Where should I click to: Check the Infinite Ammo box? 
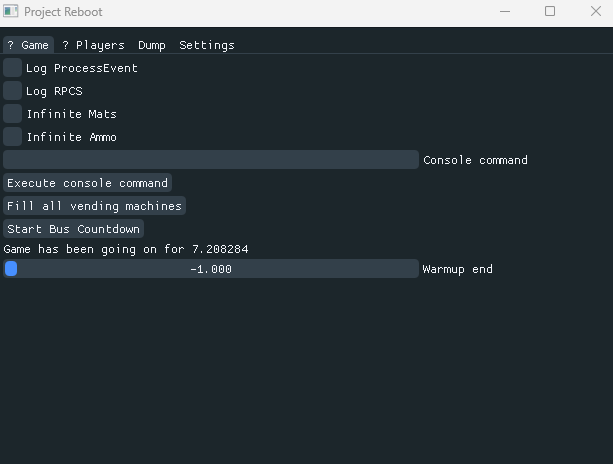click(13, 137)
